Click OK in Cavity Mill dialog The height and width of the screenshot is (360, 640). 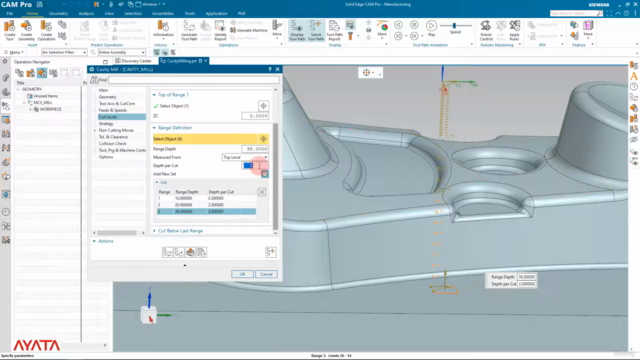[x=242, y=274]
